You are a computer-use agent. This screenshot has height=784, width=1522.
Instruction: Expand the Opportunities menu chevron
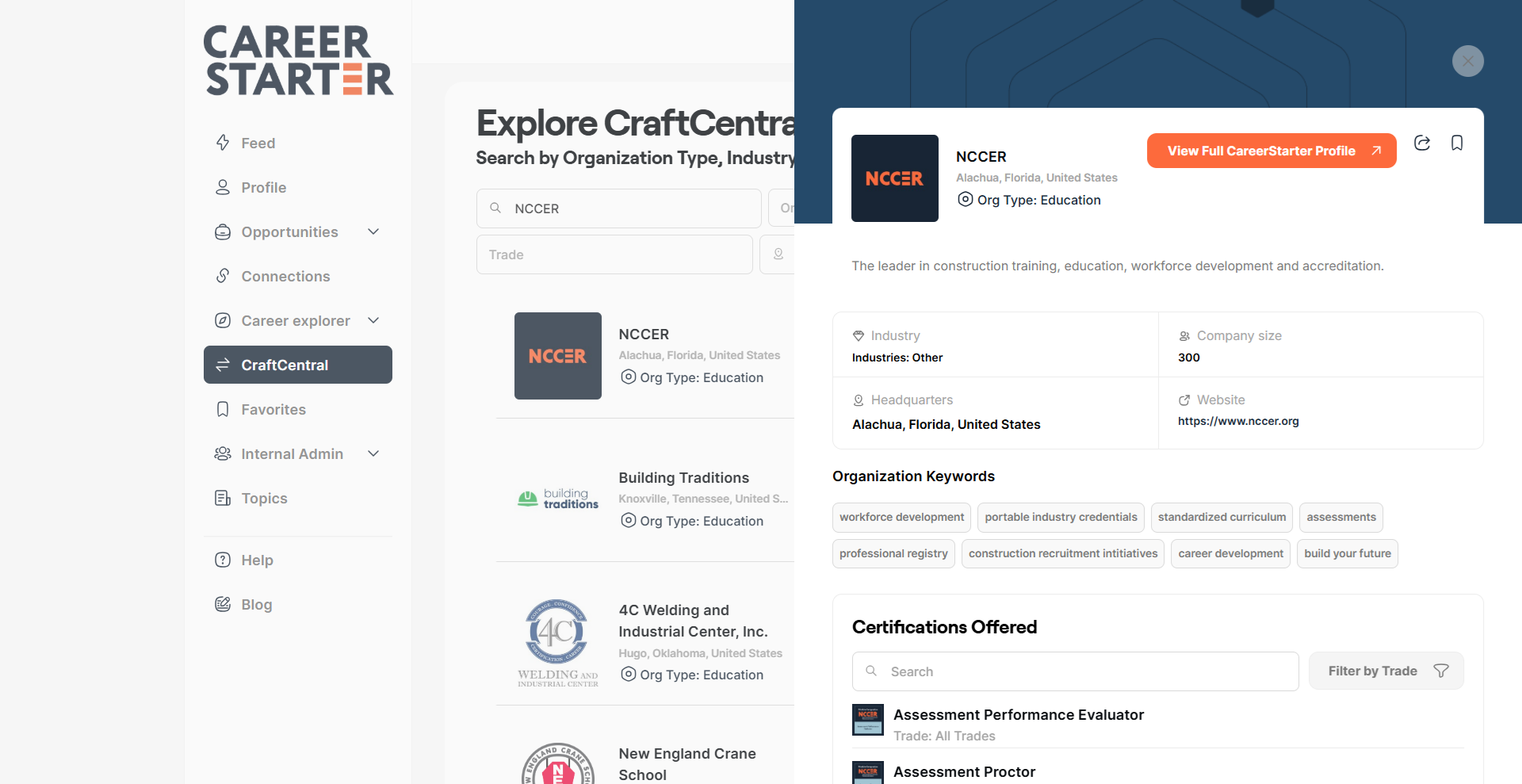[x=373, y=232]
